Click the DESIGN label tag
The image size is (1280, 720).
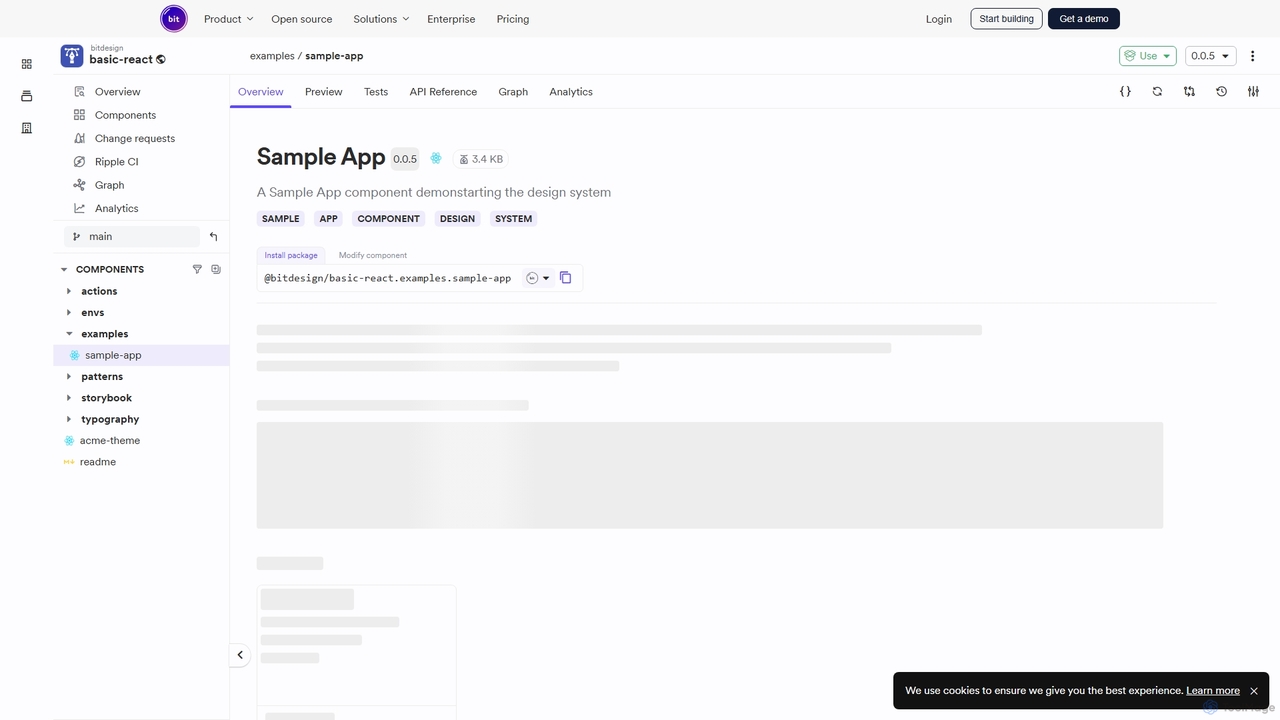tap(457, 219)
